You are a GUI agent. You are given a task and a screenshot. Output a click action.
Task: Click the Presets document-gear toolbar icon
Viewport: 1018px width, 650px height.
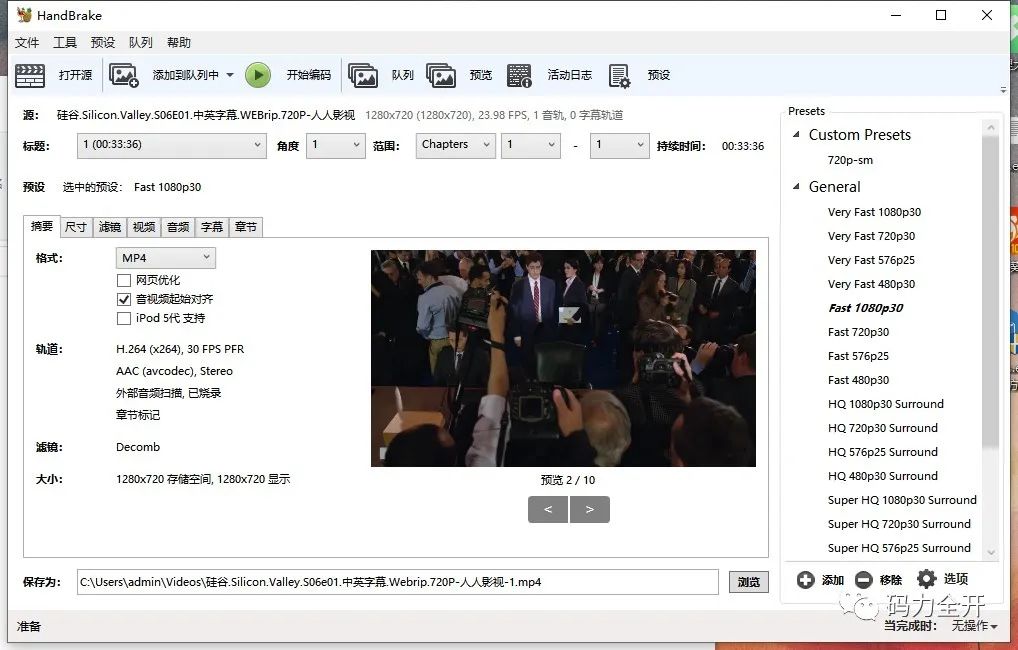point(619,75)
